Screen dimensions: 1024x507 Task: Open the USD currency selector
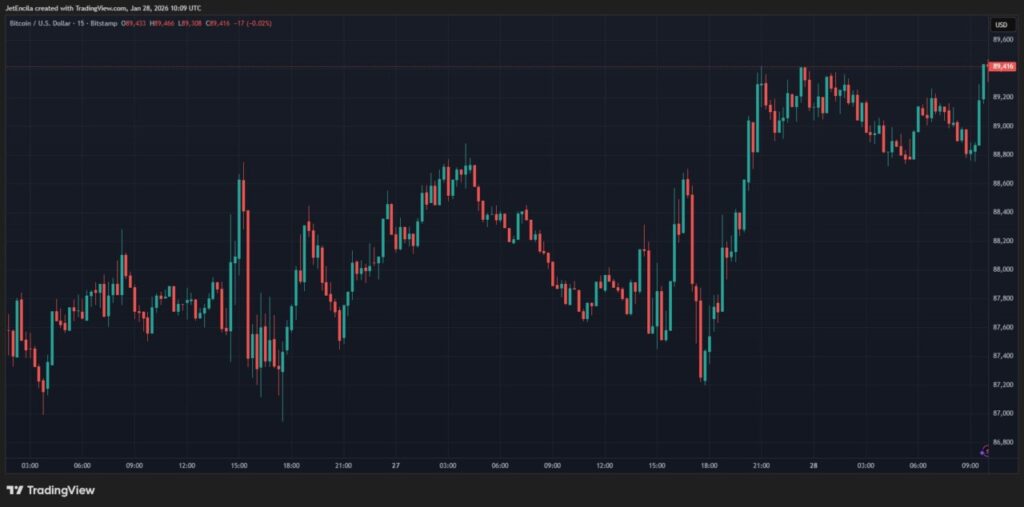[1001, 24]
